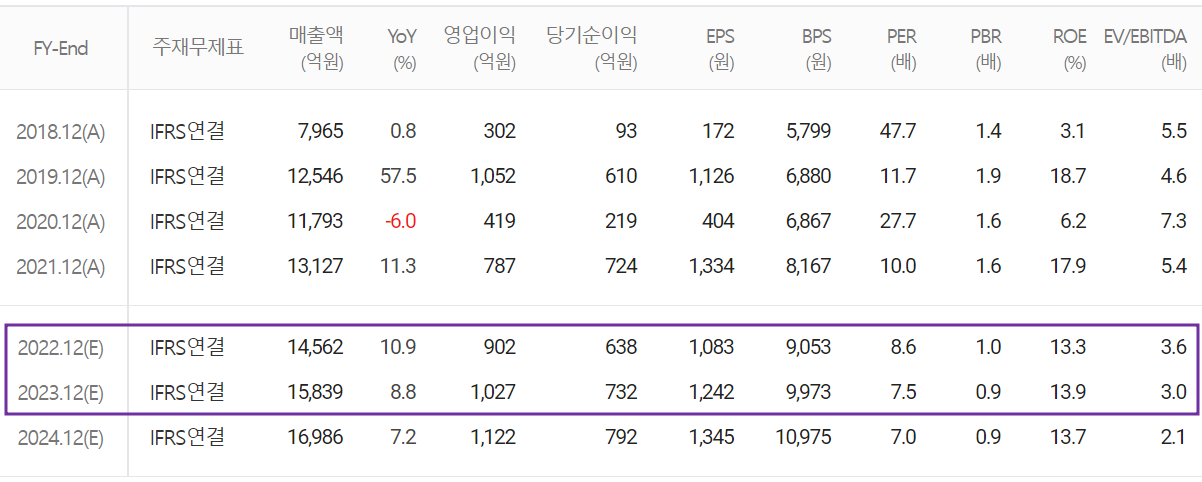Select the 2024.12(E) row label

point(61,438)
